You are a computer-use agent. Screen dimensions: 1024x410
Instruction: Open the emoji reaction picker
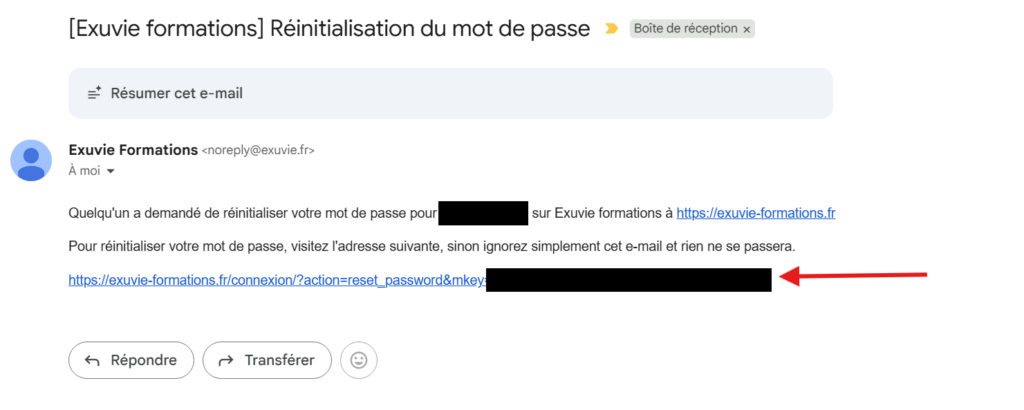pyautogui.click(x=359, y=360)
